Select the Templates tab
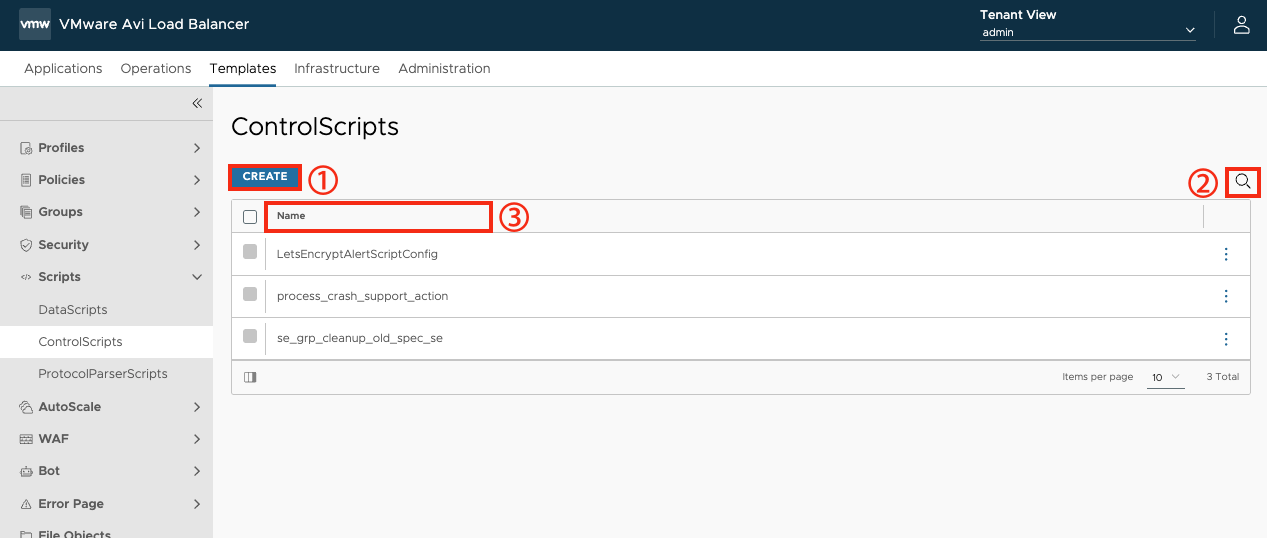The width and height of the screenshot is (1267, 538). (243, 68)
